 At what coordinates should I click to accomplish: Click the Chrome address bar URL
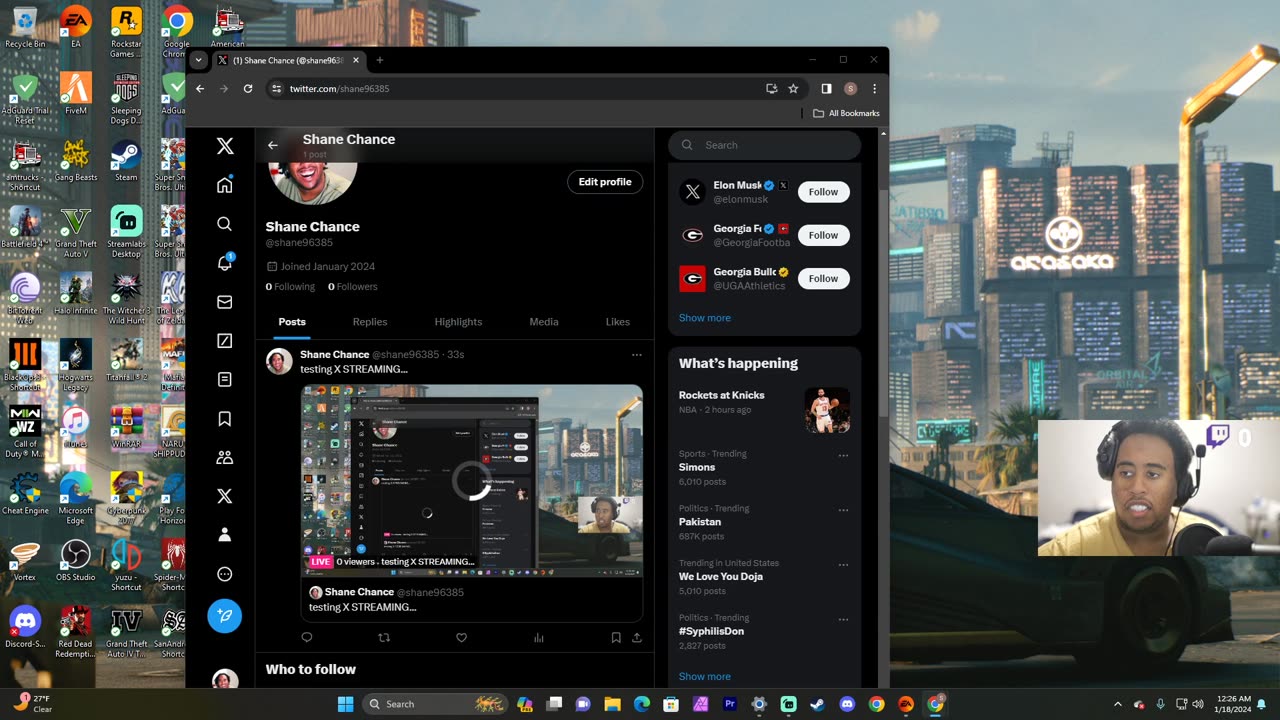[x=340, y=89]
